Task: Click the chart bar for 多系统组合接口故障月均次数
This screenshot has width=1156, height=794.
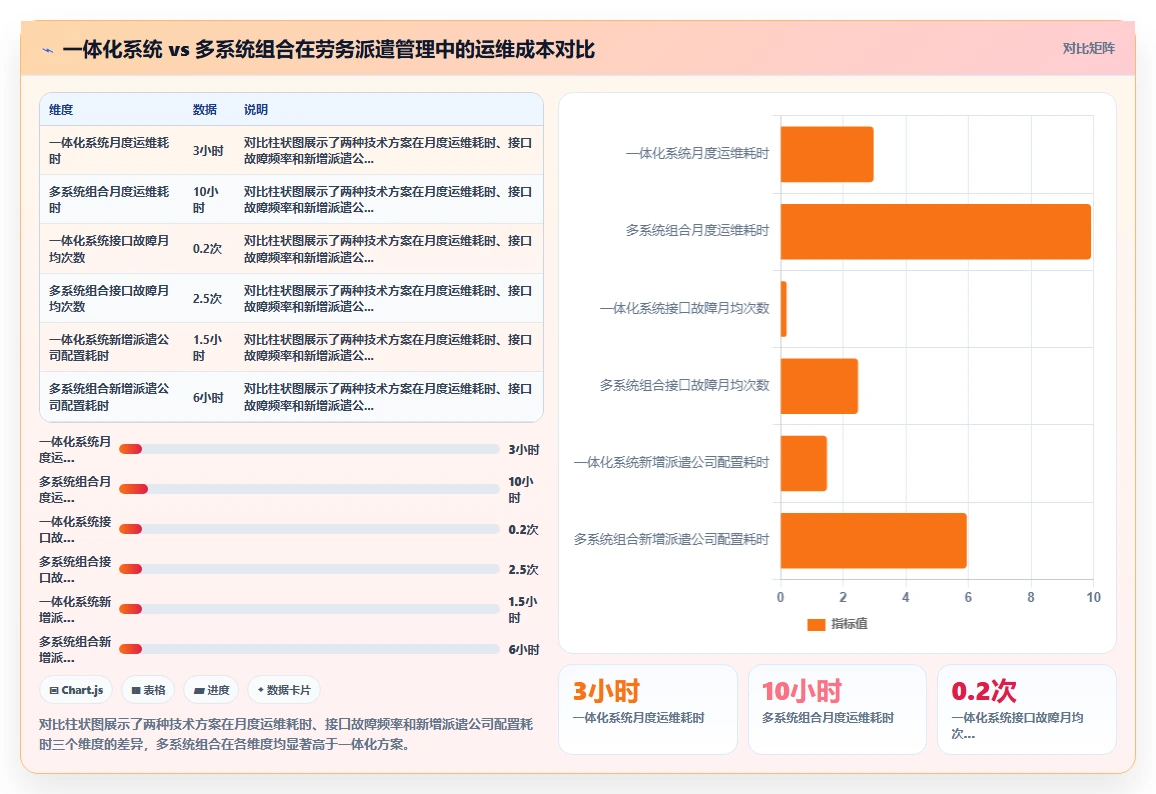Action: pos(819,386)
